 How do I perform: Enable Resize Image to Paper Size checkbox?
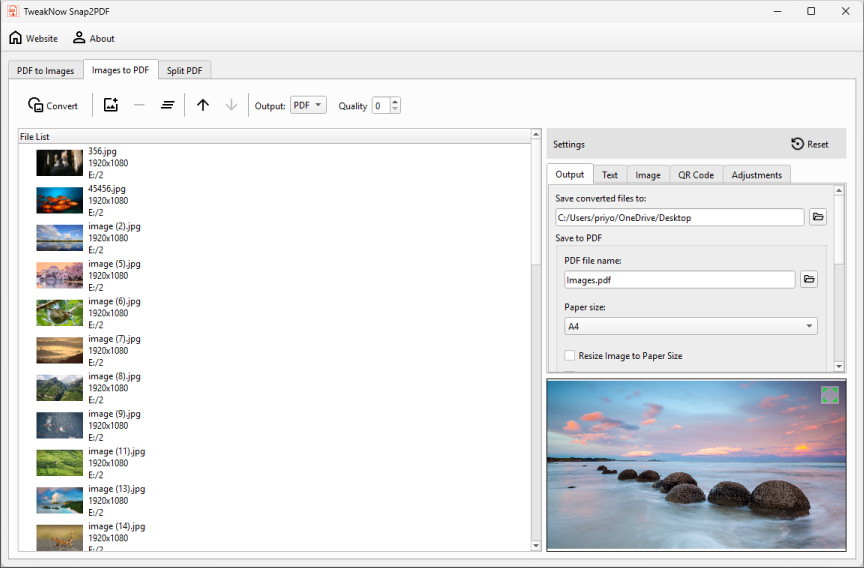tap(570, 355)
